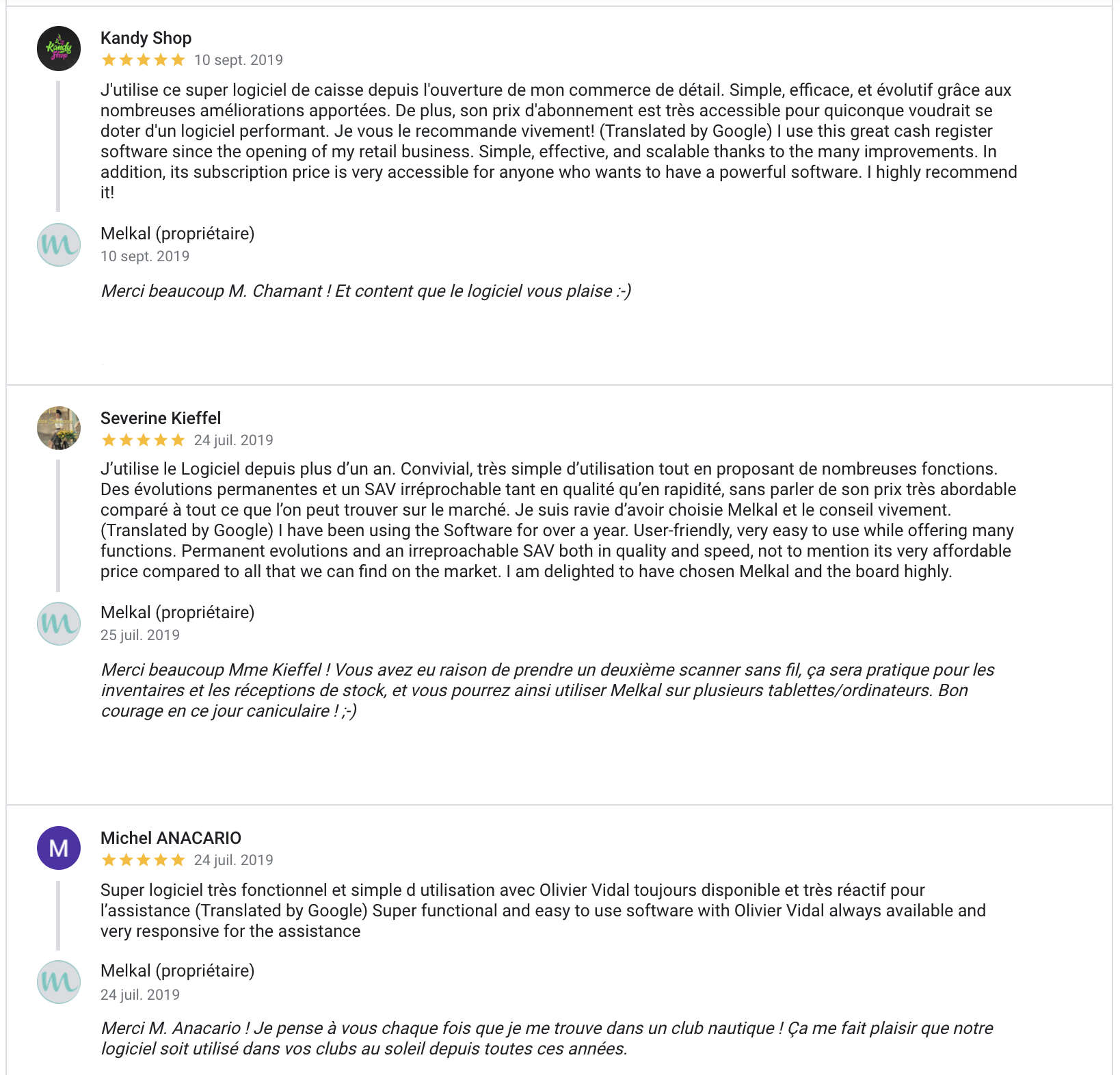Open the Michel ANACARIO reviewer name link
The height and width of the screenshot is (1075, 1120).
pos(171,838)
